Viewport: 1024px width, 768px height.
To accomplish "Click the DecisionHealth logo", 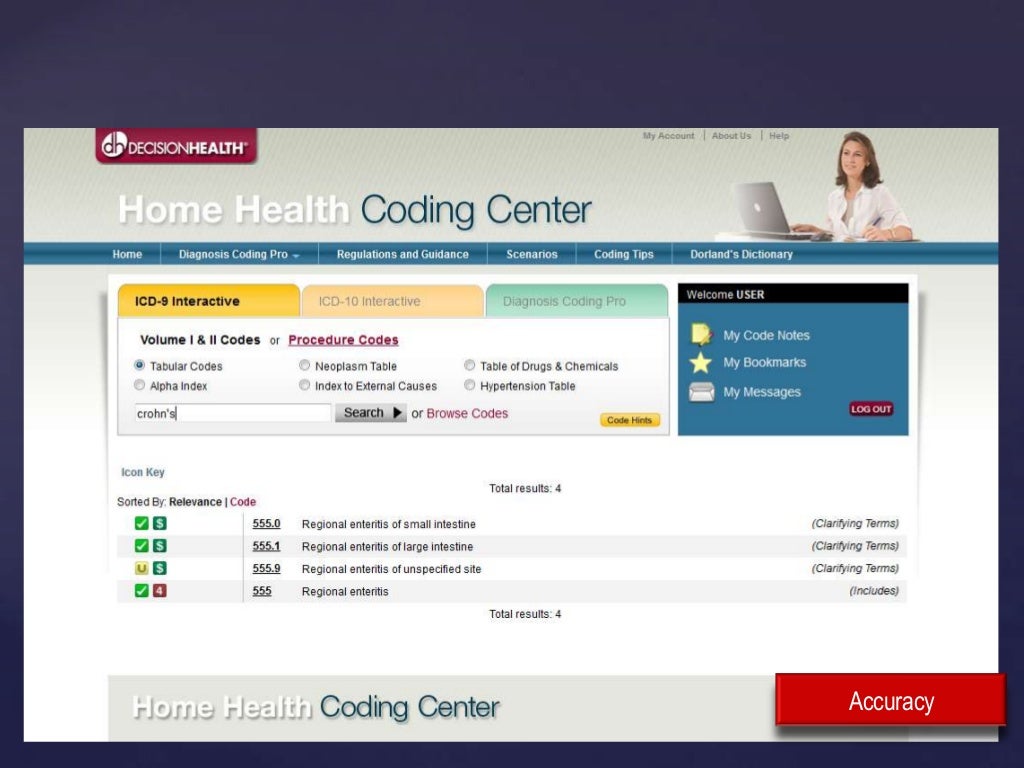I will tap(176, 146).
